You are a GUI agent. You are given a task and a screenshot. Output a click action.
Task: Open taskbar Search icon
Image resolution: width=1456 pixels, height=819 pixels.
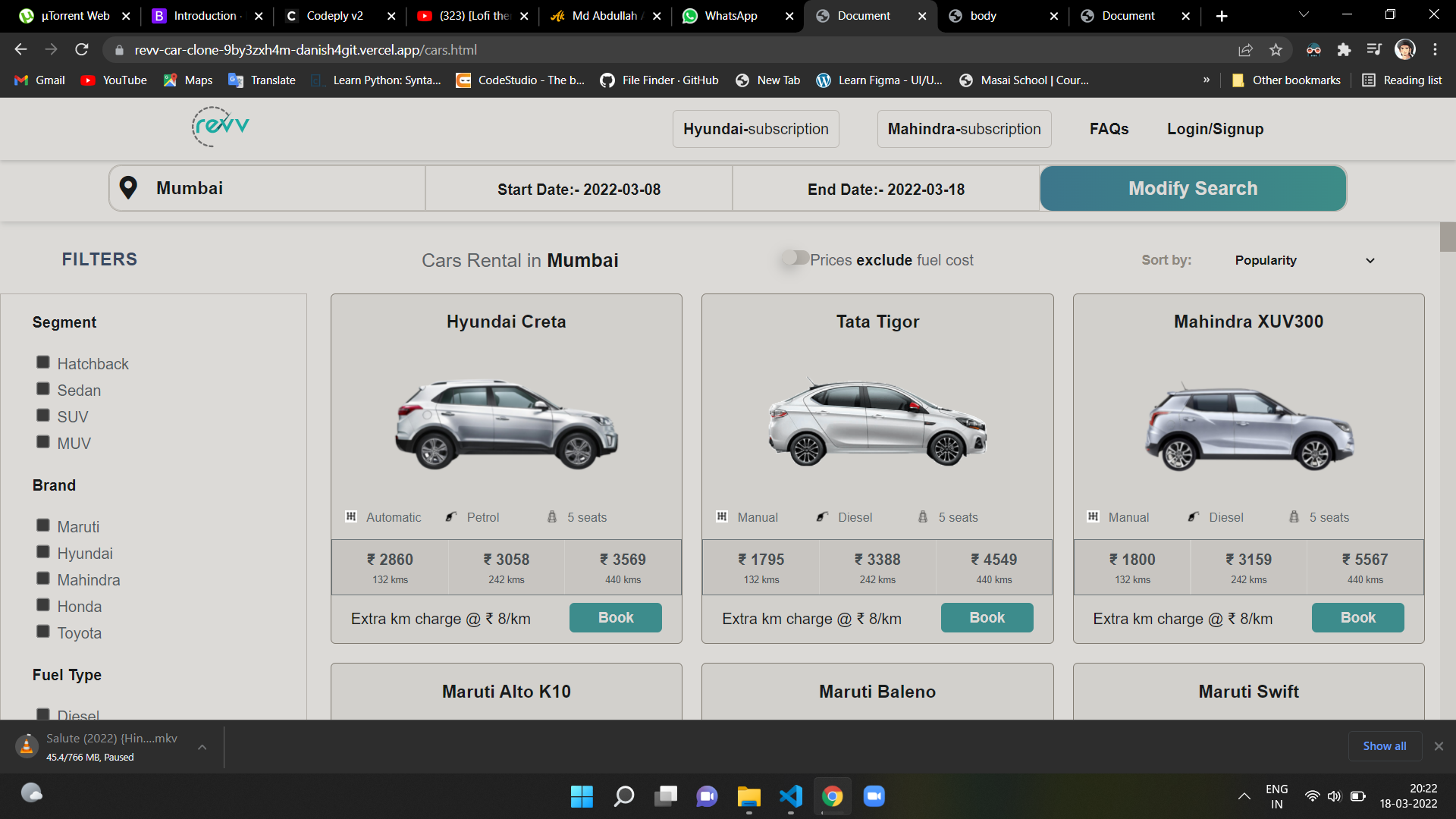click(x=623, y=796)
